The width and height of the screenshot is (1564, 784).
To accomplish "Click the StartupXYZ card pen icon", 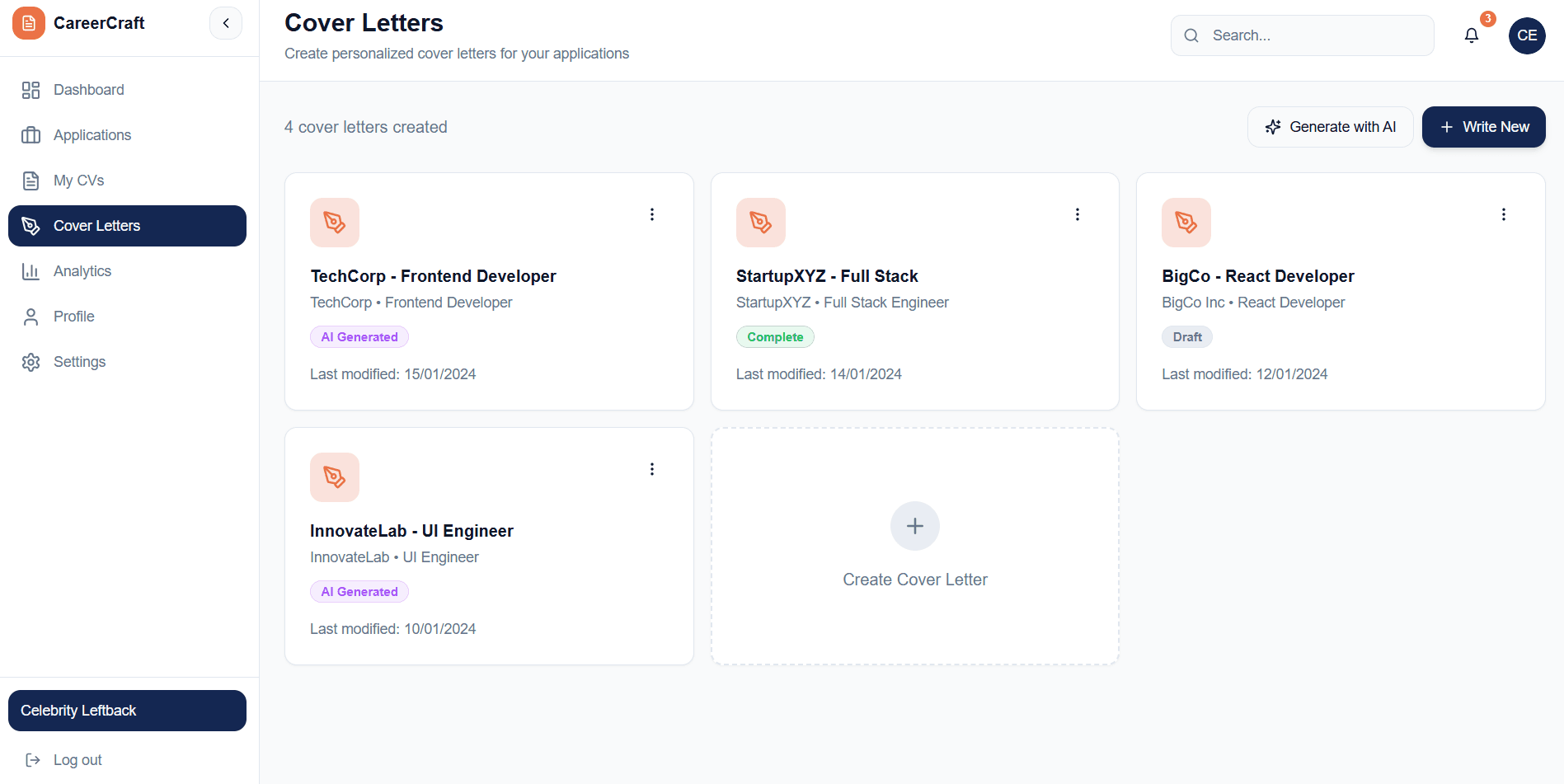I will (x=761, y=223).
